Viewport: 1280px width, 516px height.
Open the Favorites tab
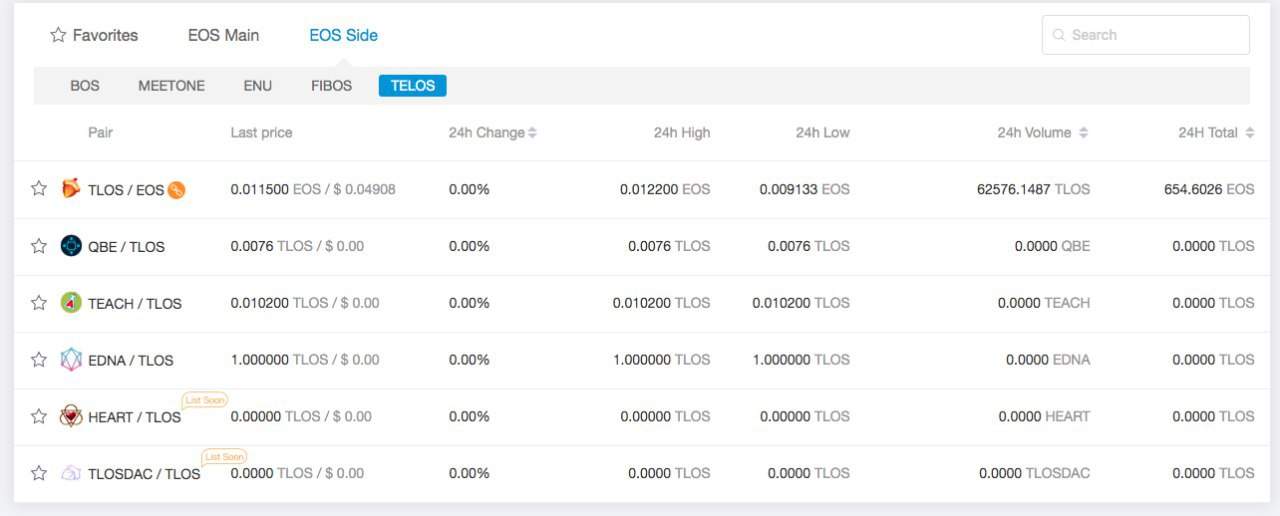tap(94, 35)
